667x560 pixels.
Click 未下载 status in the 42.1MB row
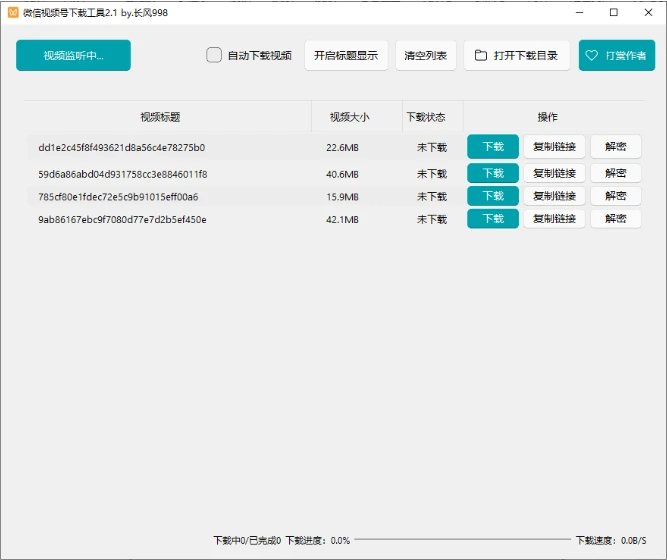[x=432, y=220]
